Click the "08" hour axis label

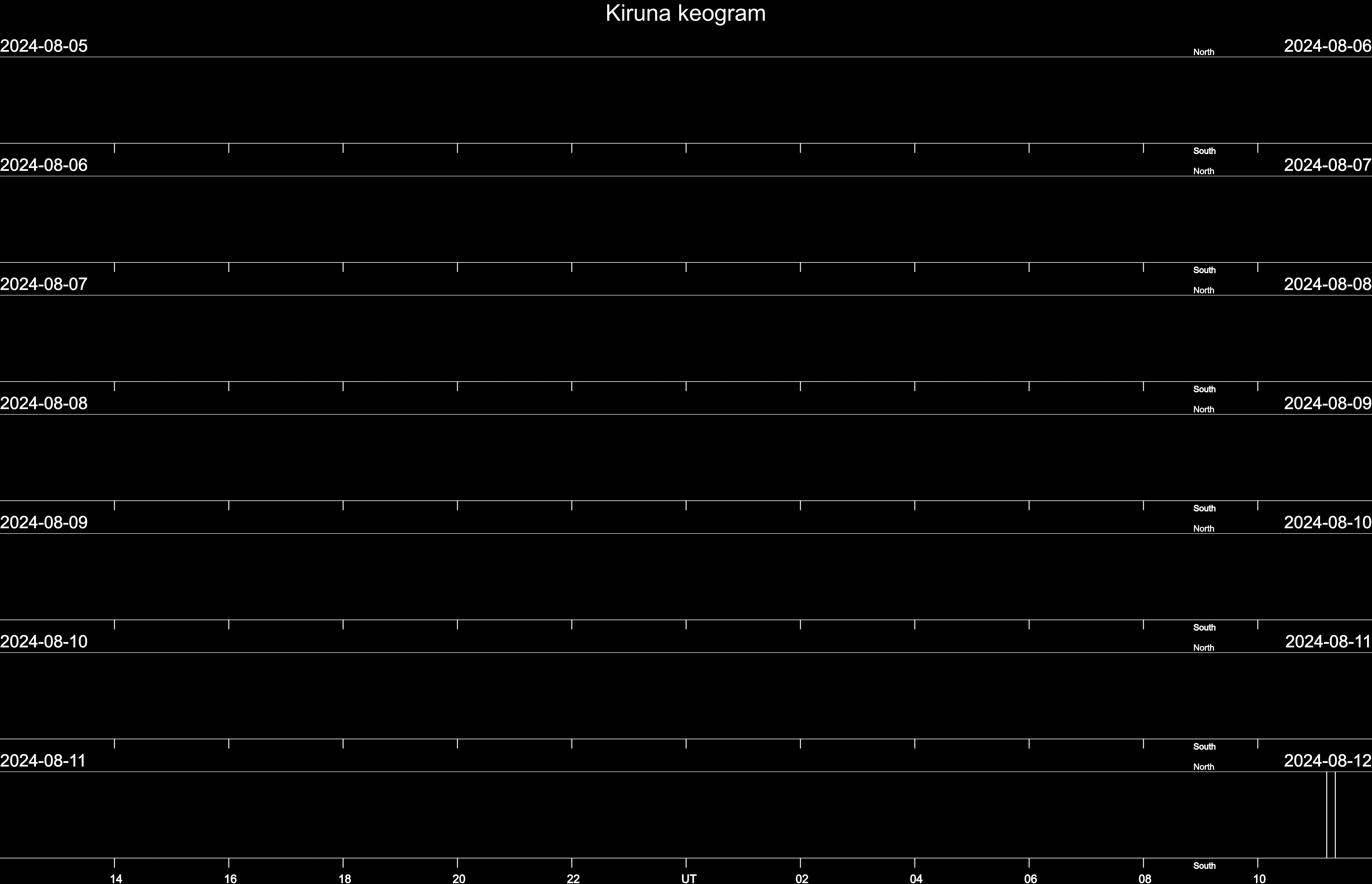[1144, 878]
